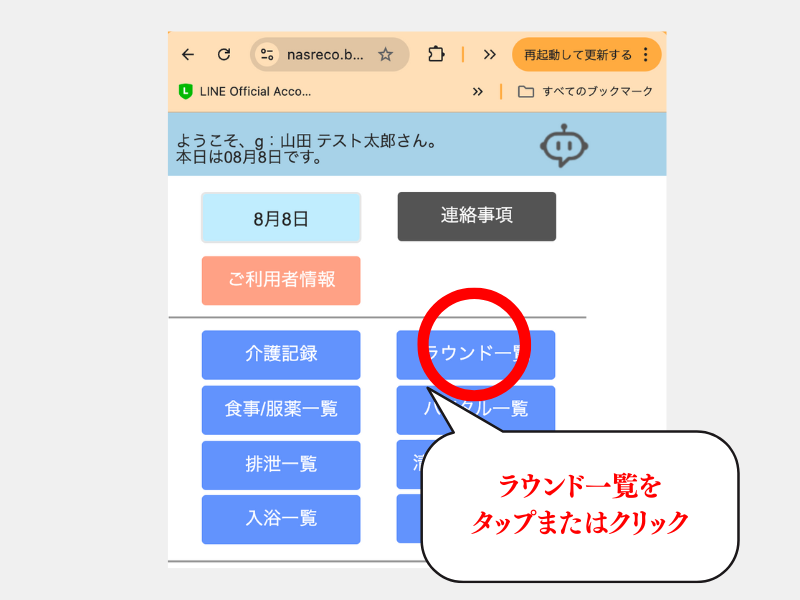Open the extensions puzzle icon
The image size is (800, 600).
[435, 55]
